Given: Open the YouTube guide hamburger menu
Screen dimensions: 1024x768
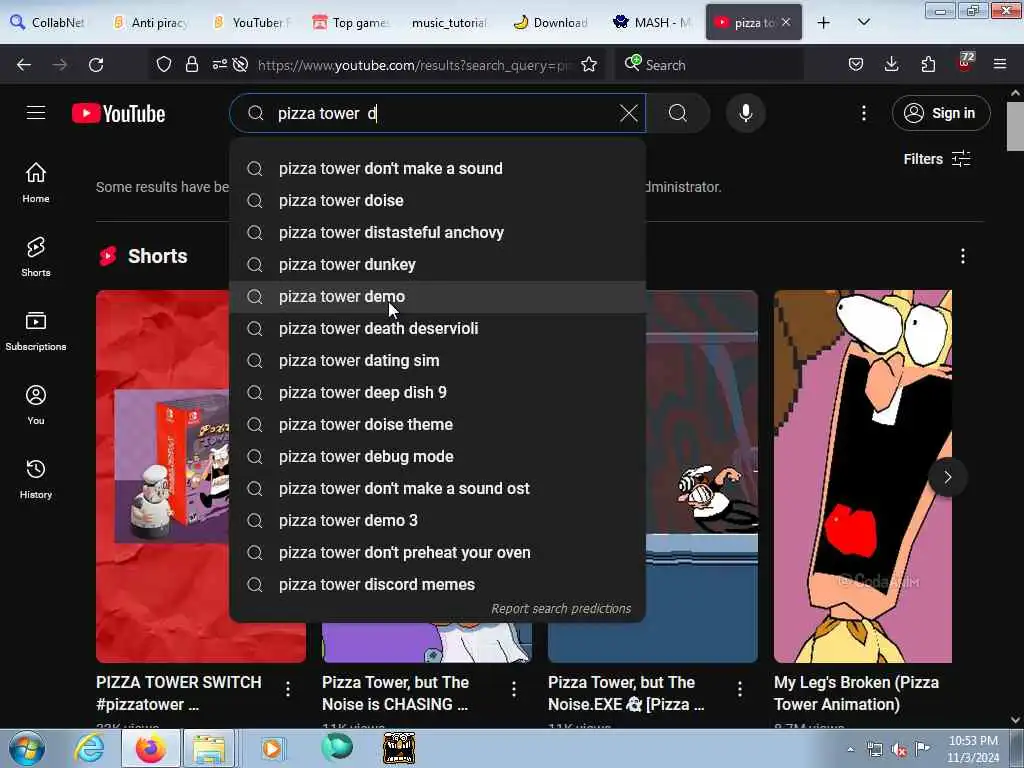Looking at the screenshot, I should pyautogui.click(x=36, y=113).
